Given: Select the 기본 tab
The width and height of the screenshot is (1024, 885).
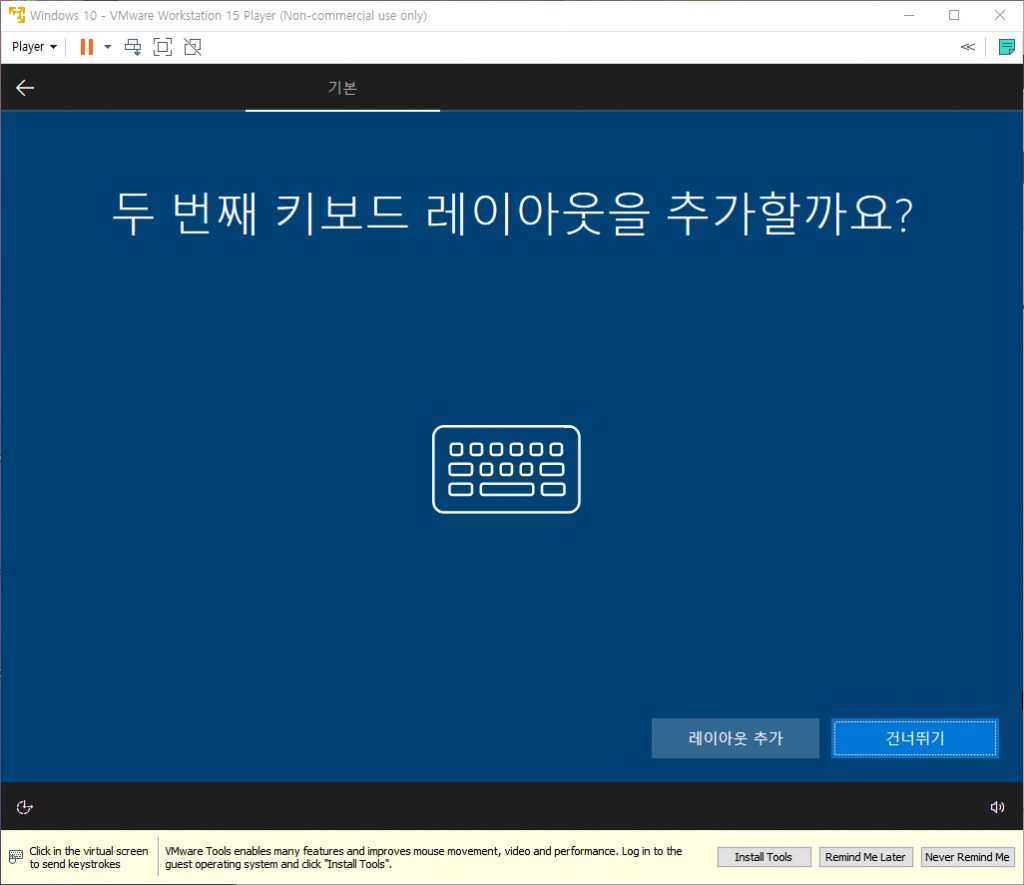Looking at the screenshot, I should point(342,88).
